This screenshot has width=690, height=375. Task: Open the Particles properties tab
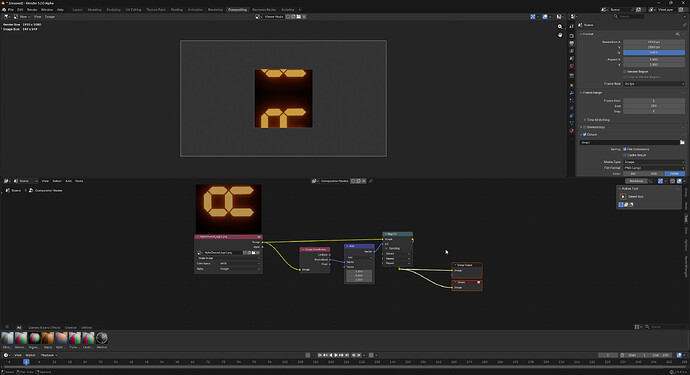pyautogui.click(x=572, y=100)
